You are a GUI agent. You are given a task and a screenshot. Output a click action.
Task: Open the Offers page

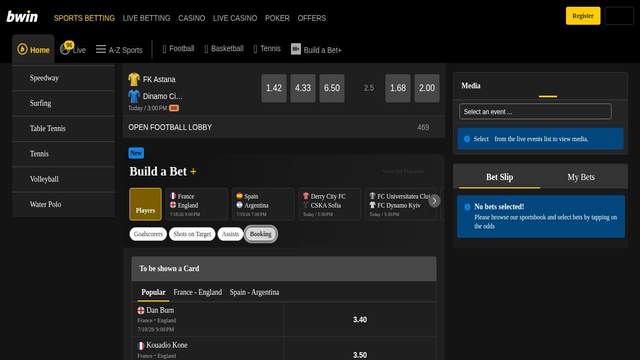311,18
